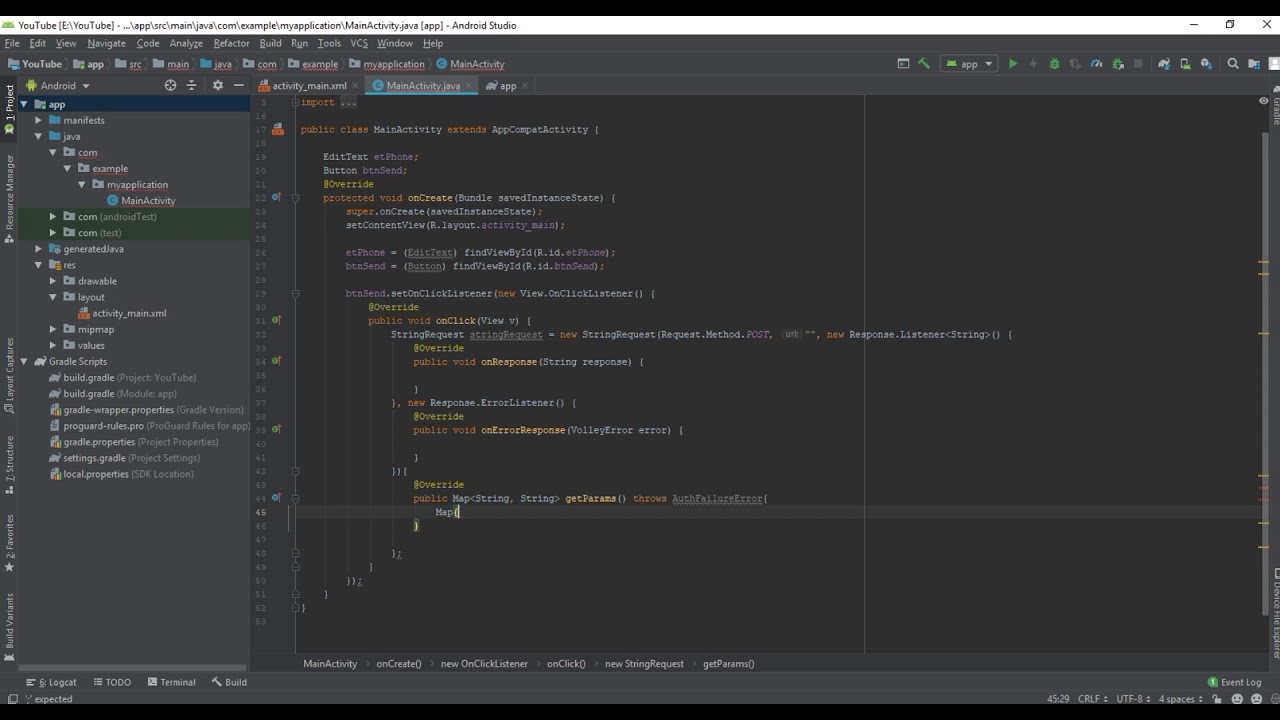Open the Terminal tool window
The height and width of the screenshot is (720, 1280).
pos(171,682)
